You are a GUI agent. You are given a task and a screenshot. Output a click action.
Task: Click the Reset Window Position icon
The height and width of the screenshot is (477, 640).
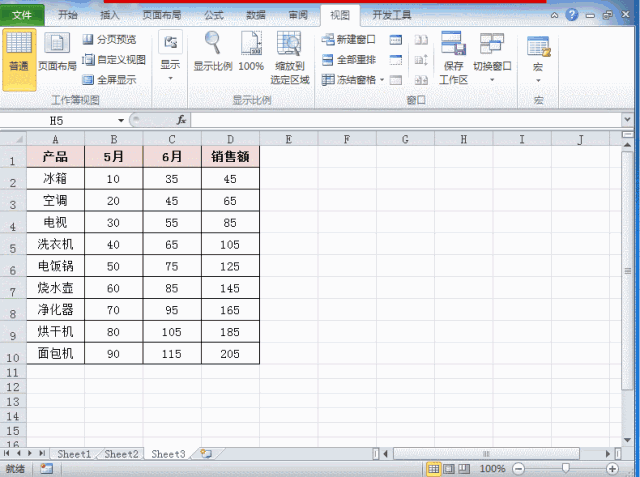coord(421,80)
